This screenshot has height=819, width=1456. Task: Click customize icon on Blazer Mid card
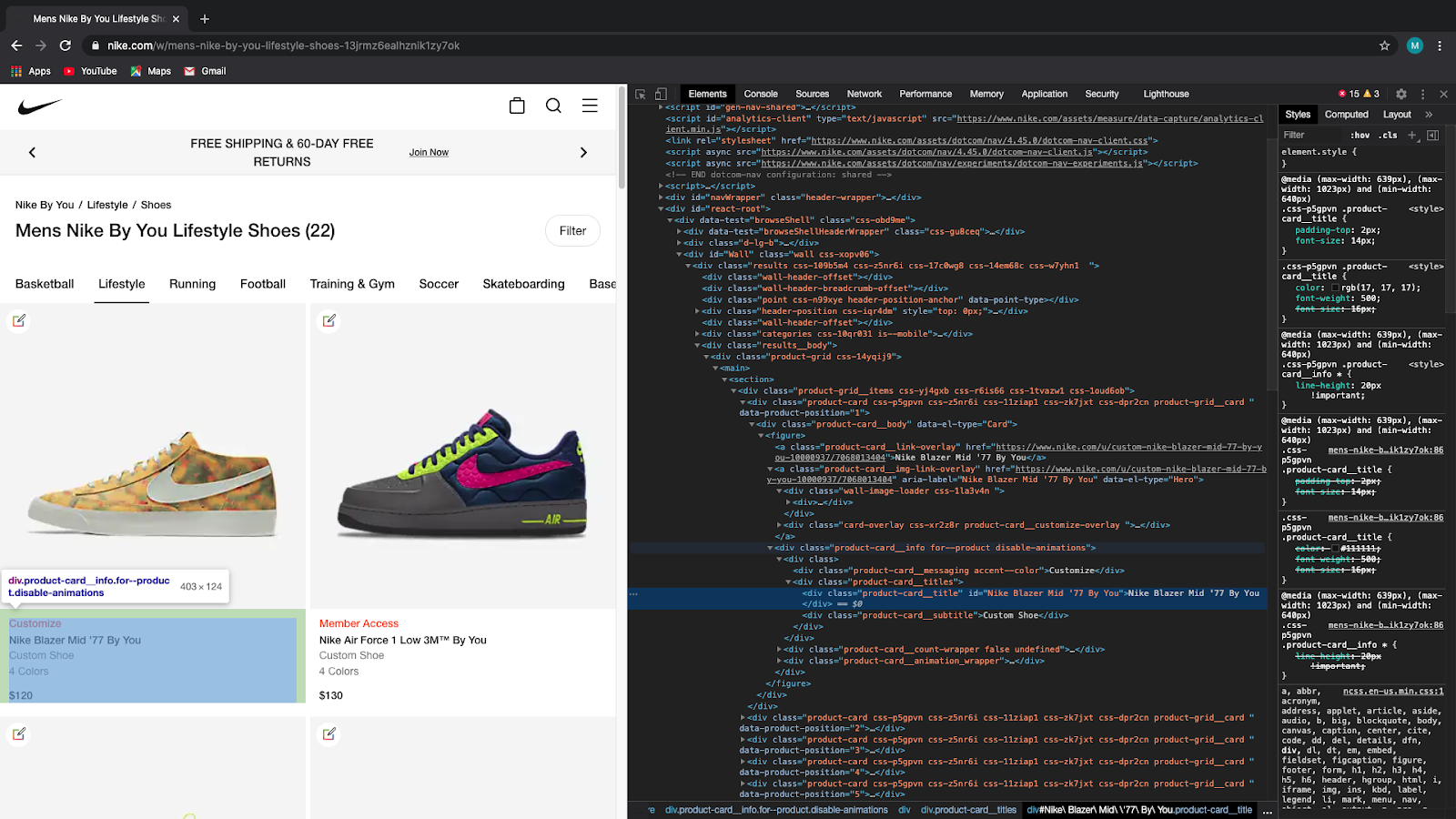click(x=19, y=320)
